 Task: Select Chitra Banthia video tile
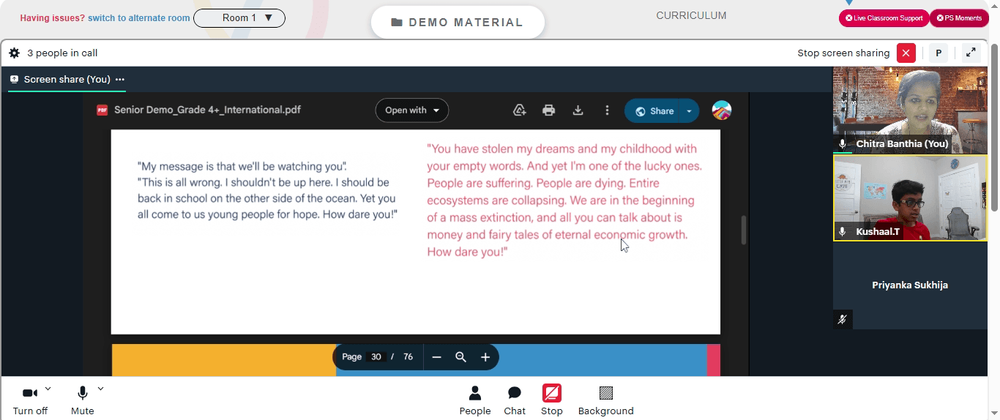pyautogui.click(x=910, y=110)
